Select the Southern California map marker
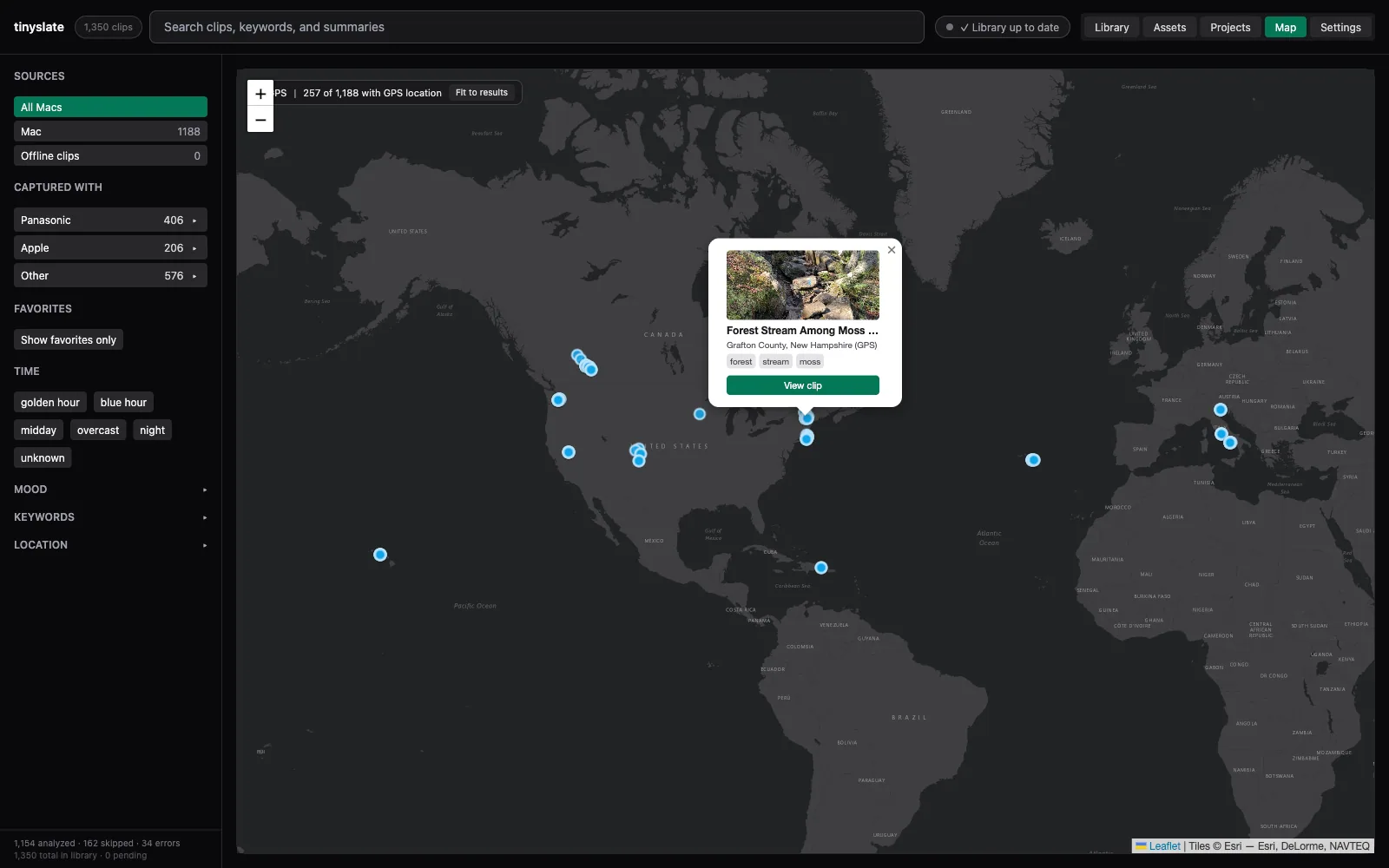Image resolution: width=1389 pixels, height=868 pixels. (569, 452)
